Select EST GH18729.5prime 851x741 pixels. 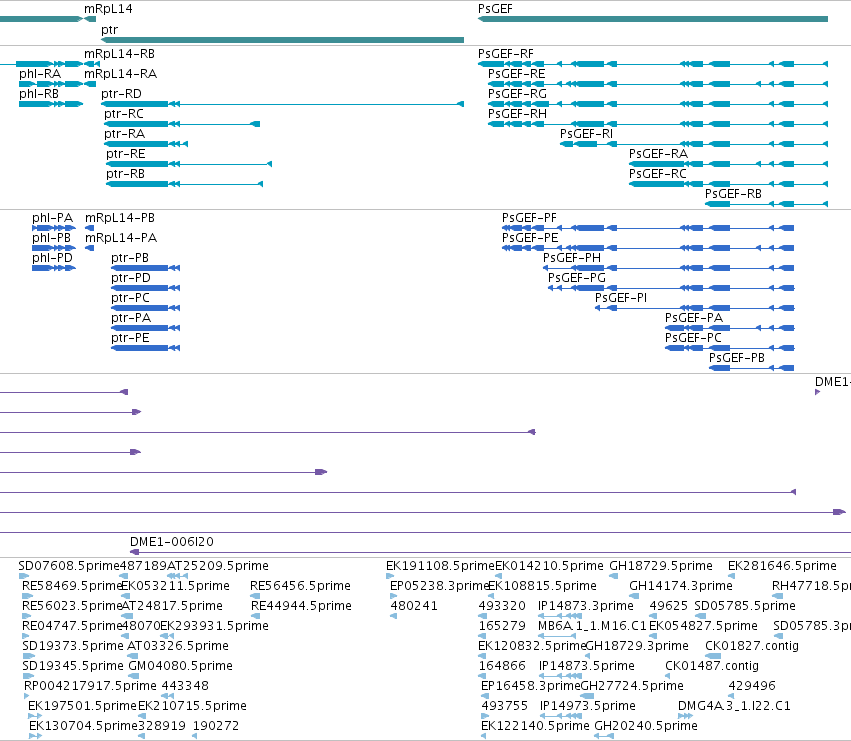click(661, 566)
